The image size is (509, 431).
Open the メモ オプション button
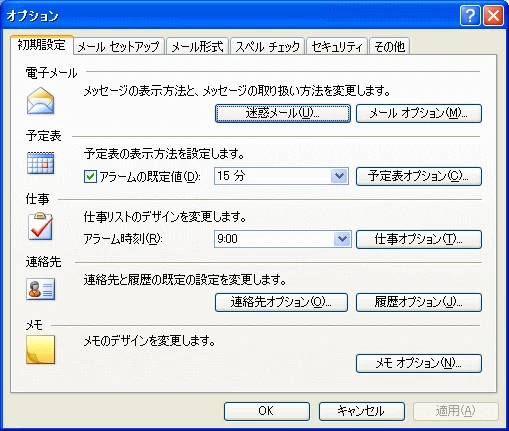(x=419, y=363)
